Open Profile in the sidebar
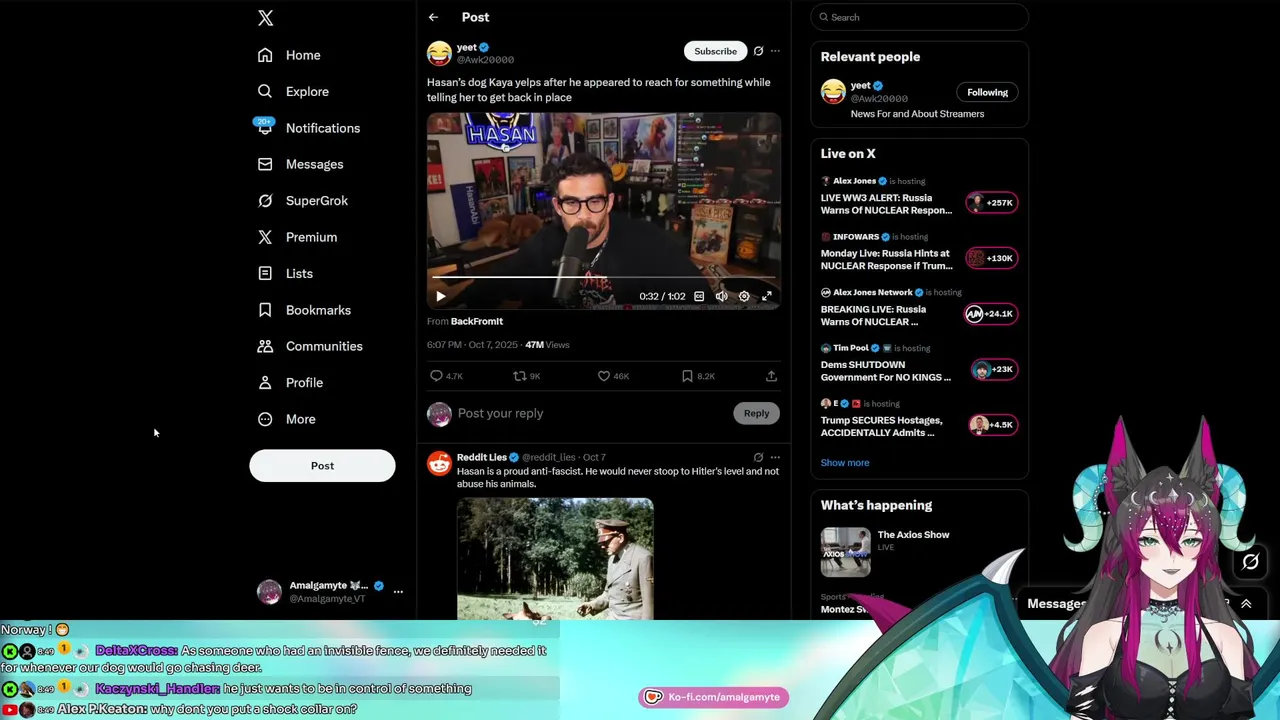This screenshot has height=720, width=1280. point(290,382)
